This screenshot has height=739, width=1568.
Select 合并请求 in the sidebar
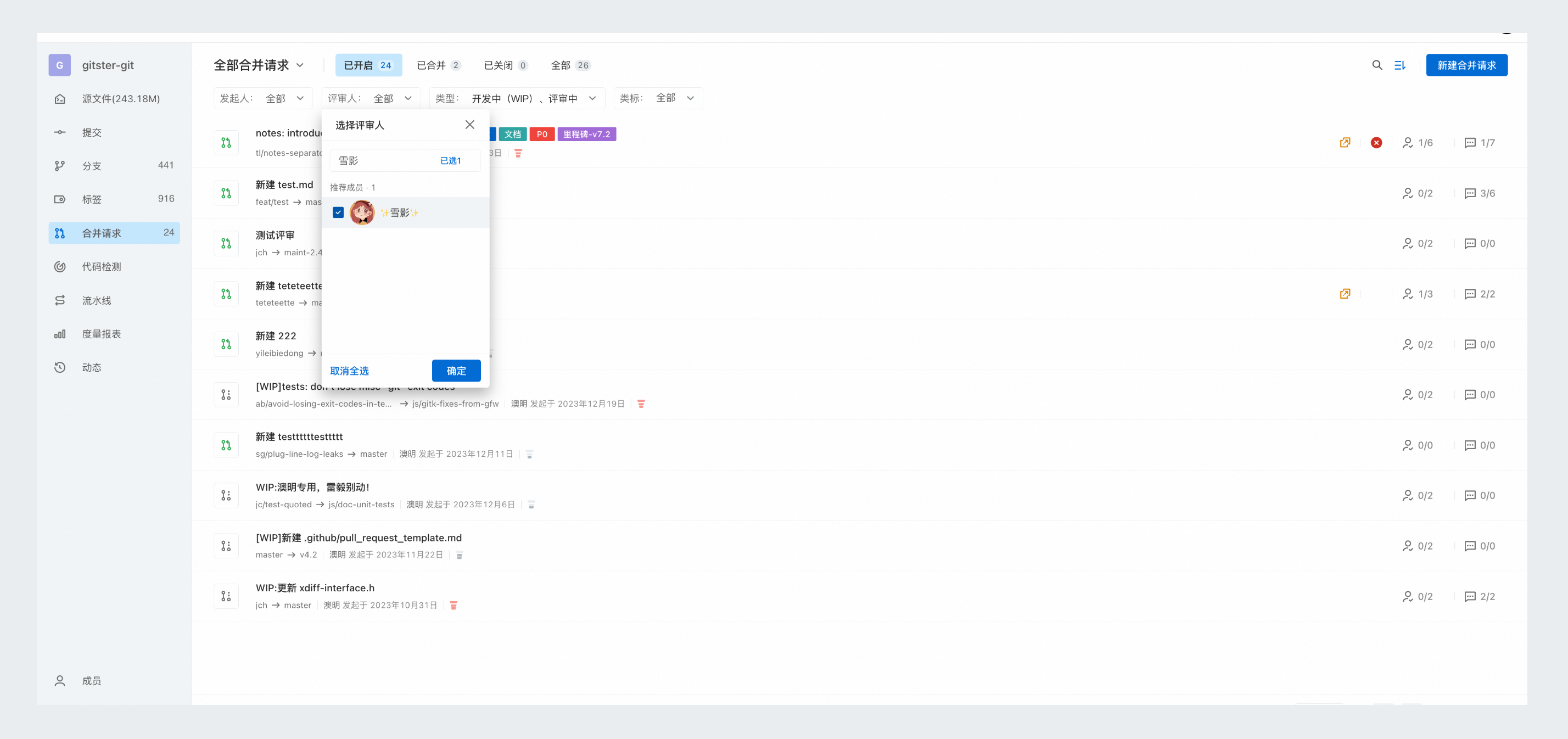tap(114, 233)
